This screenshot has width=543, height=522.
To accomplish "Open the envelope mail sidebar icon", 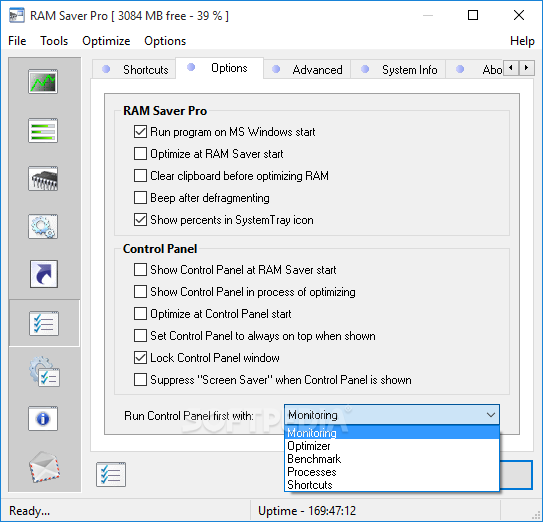I will pyautogui.click(x=44, y=467).
